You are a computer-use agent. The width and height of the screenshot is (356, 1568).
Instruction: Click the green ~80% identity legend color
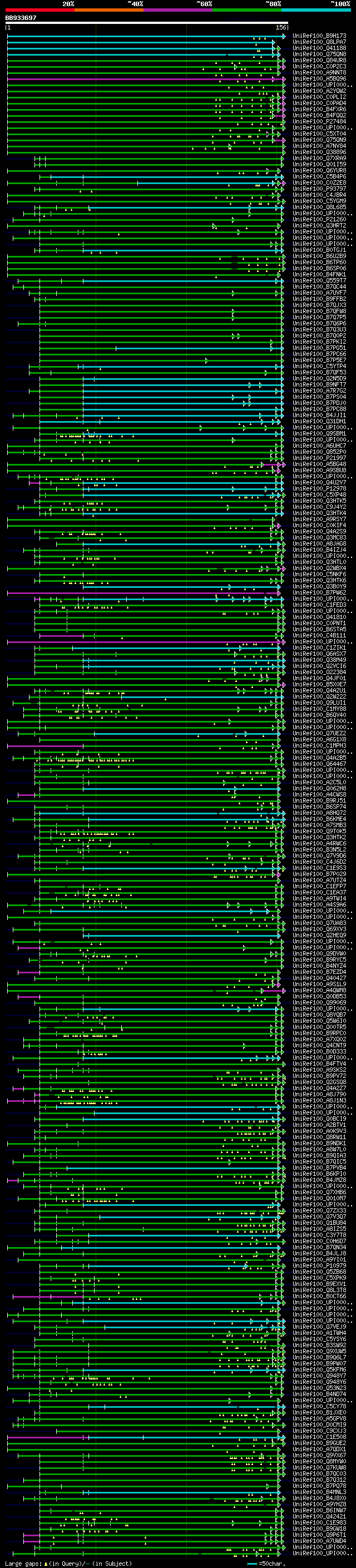(247, 10)
